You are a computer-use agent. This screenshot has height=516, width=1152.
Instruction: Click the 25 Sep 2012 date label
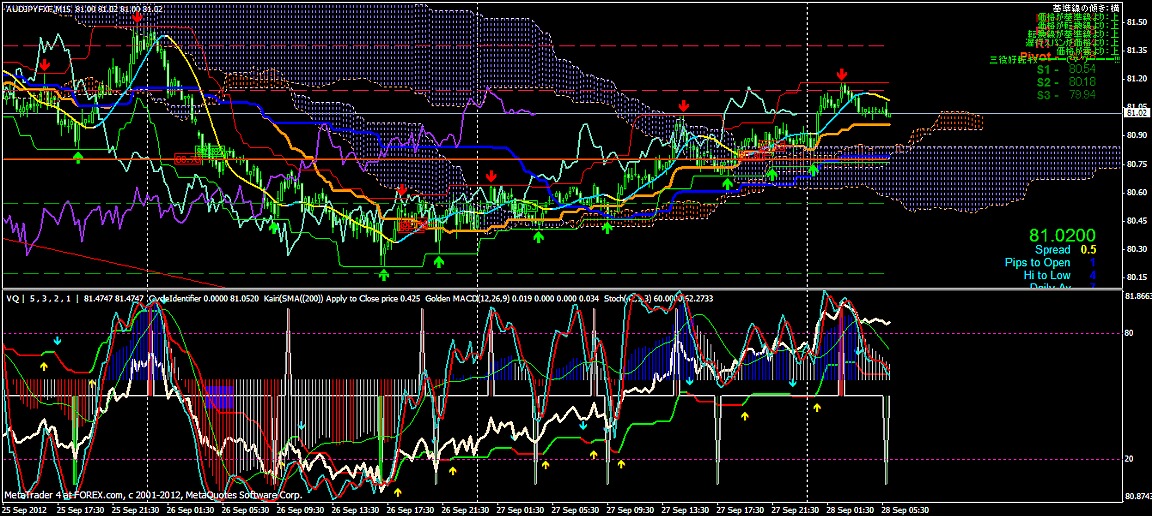point(24,509)
